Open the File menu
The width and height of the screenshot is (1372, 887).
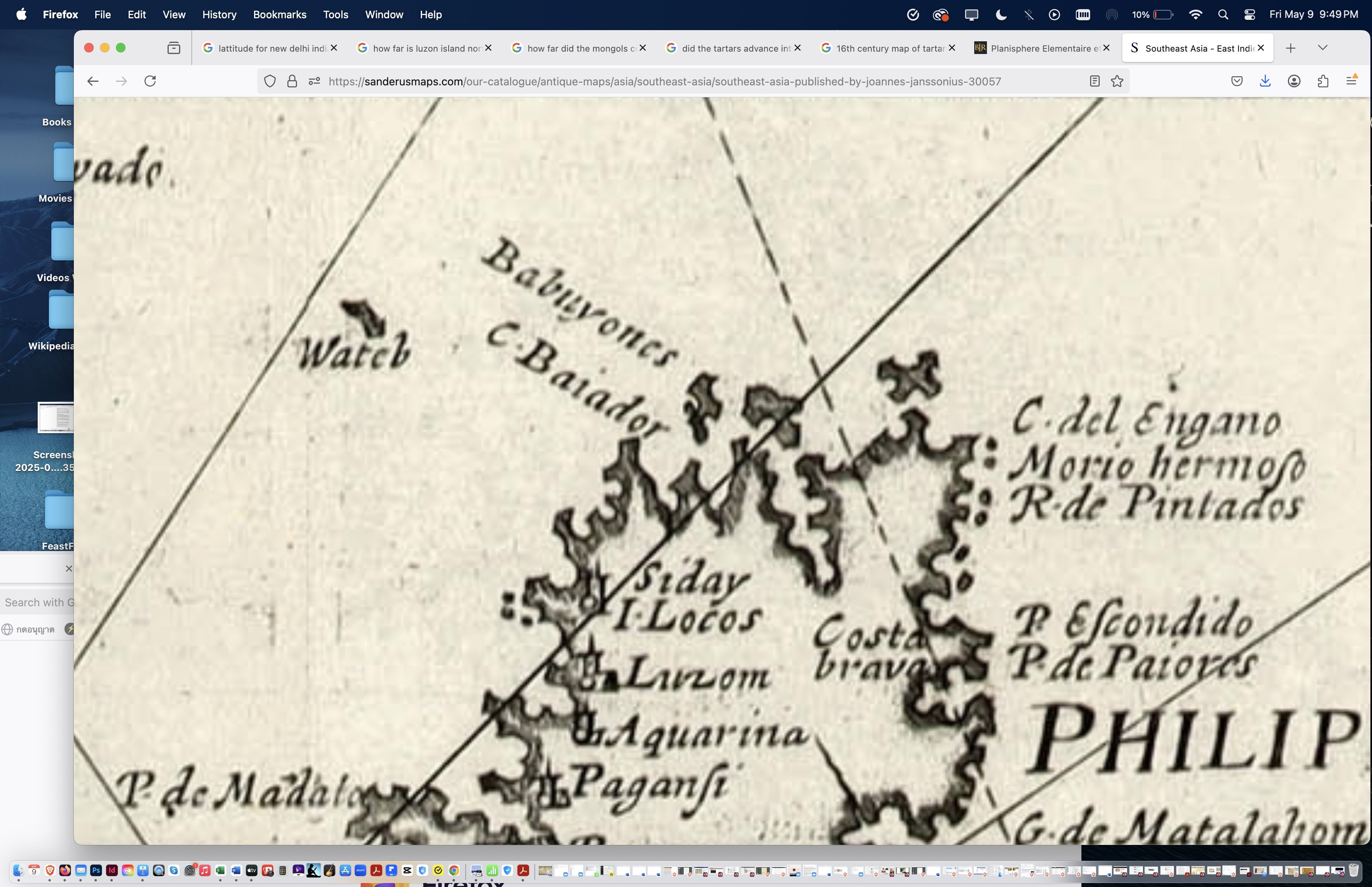click(x=102, y=14)
